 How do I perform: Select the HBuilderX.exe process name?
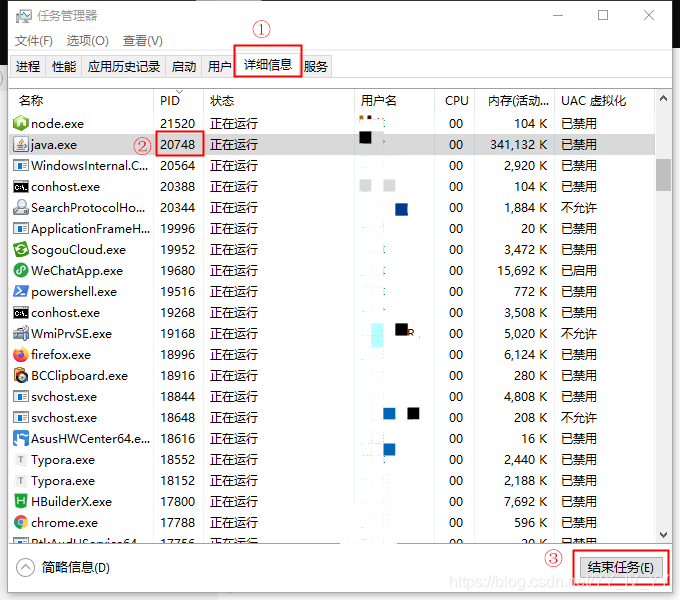(x=72, y=502)
